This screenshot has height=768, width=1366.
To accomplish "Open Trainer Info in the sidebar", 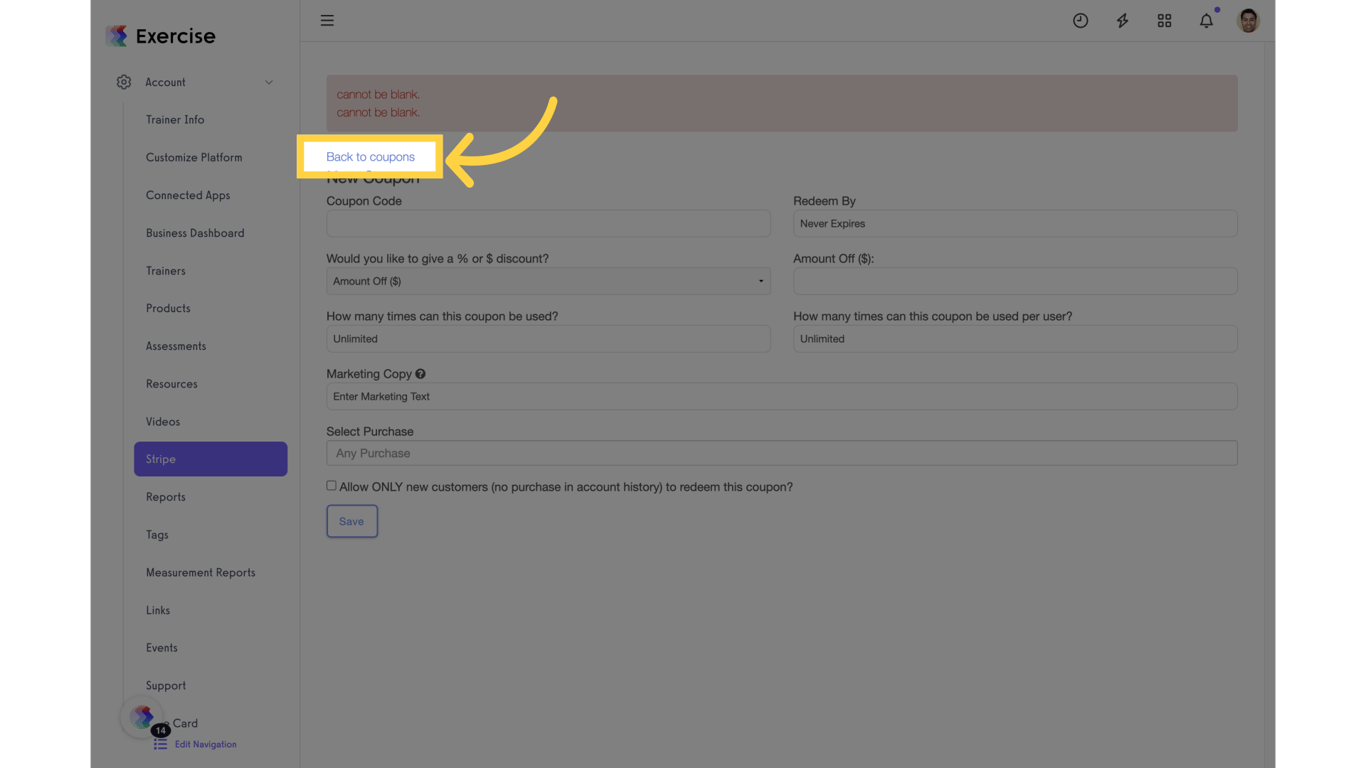I will click(175, 120).
